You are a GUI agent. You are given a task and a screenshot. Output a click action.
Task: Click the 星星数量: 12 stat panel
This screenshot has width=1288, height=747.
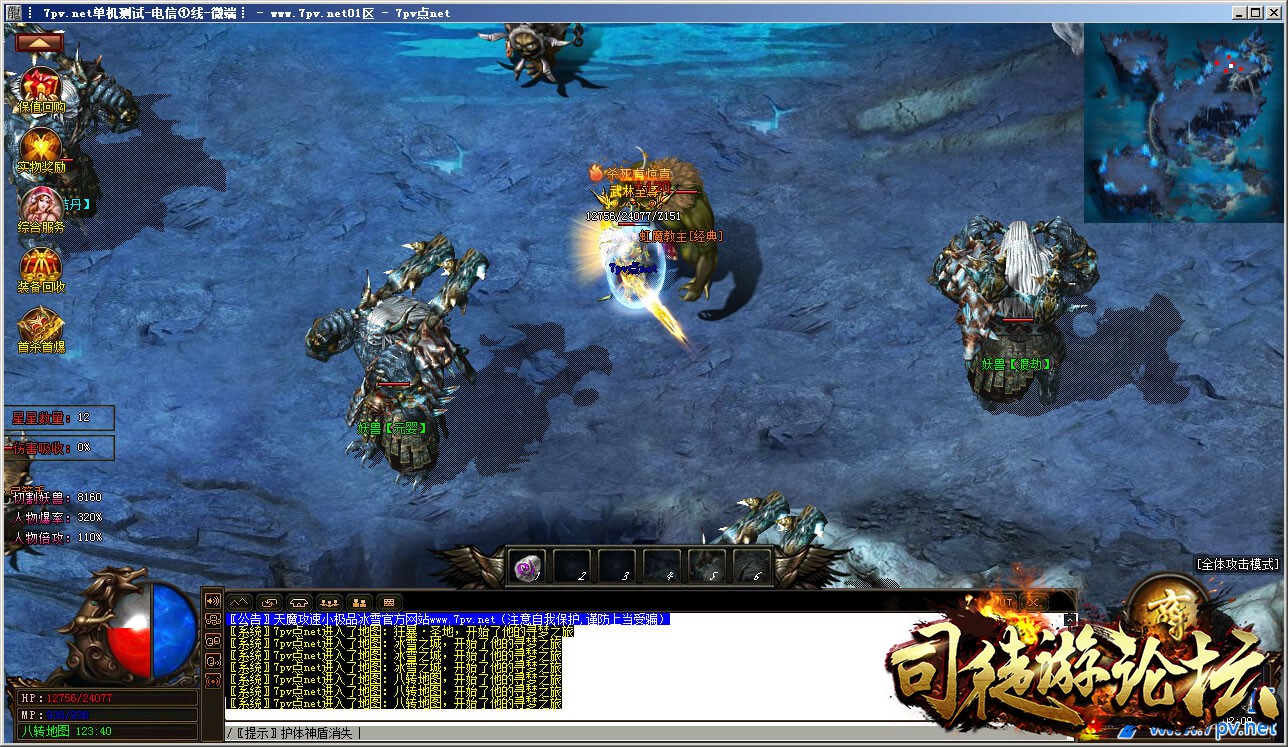tap(59, 417)
